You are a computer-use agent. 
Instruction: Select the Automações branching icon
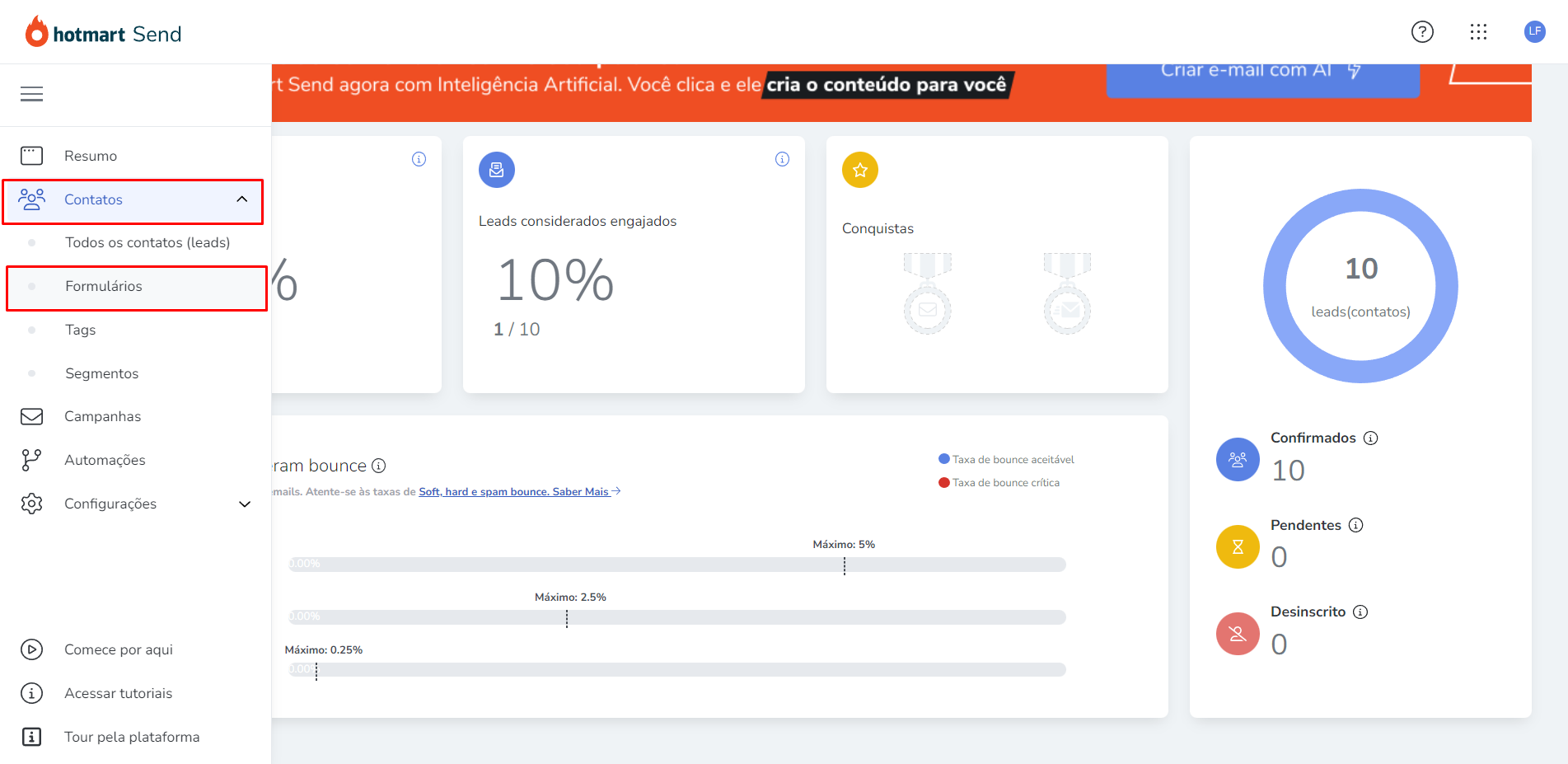[x=31, y=459]
